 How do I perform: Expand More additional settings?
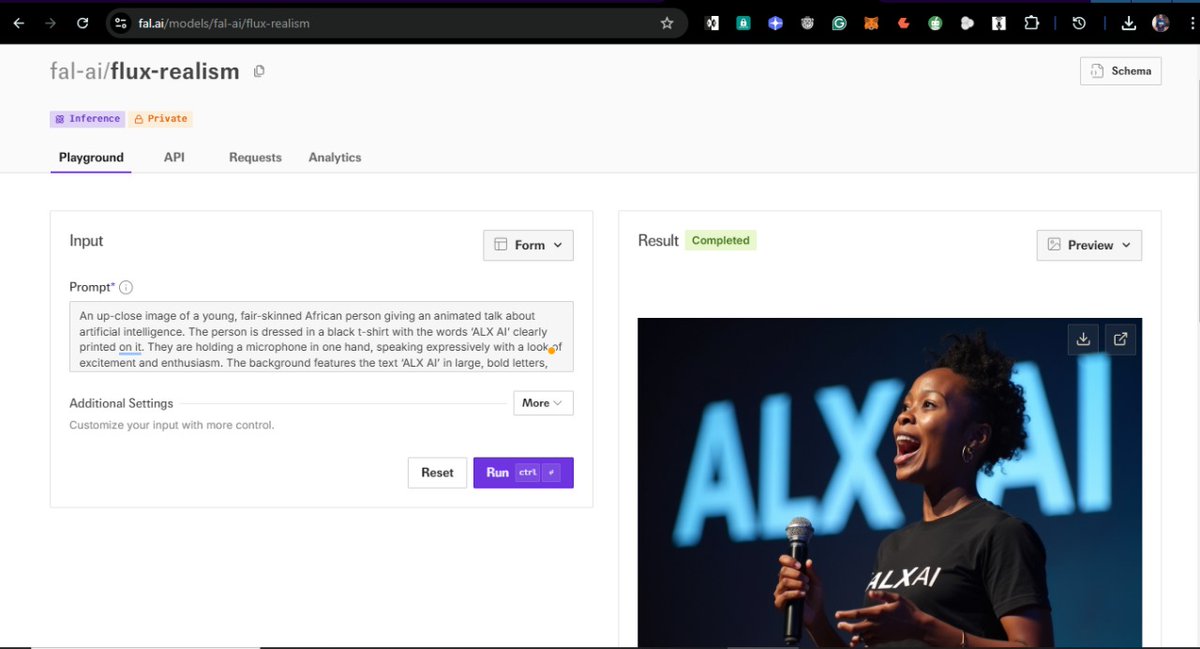[543, 403]
